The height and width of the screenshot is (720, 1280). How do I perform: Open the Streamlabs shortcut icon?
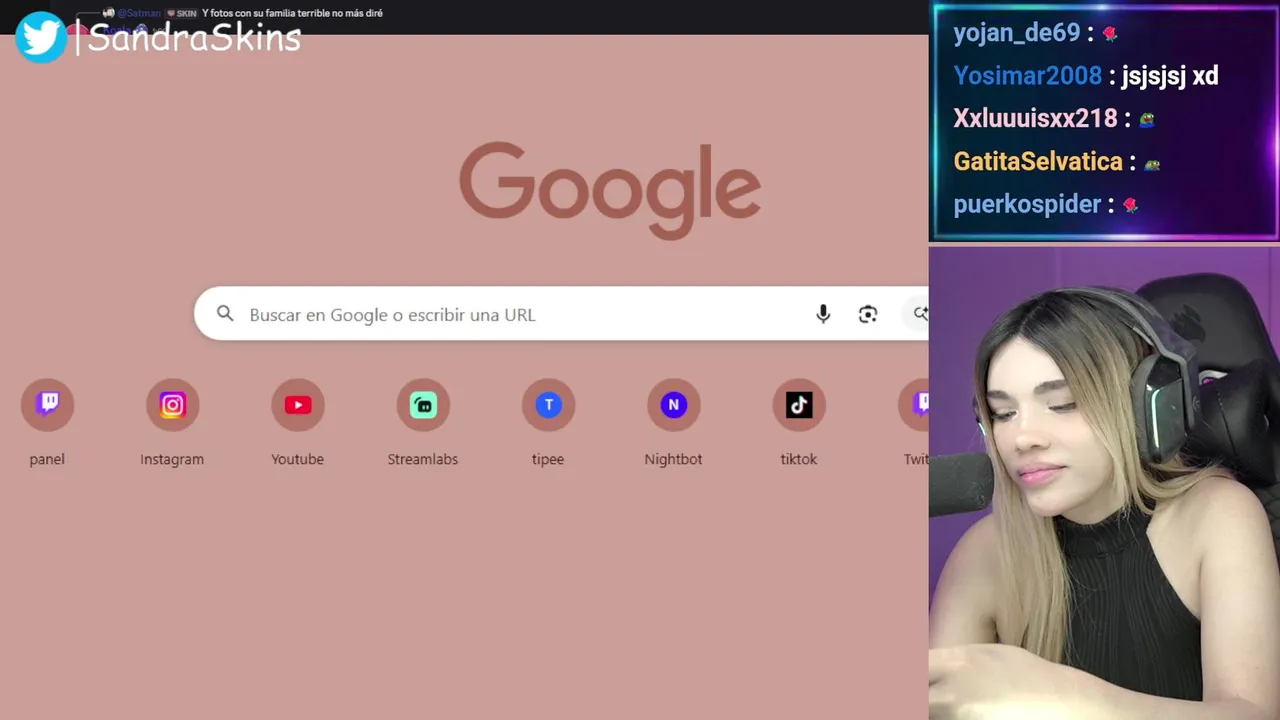(x=423, y=404)
